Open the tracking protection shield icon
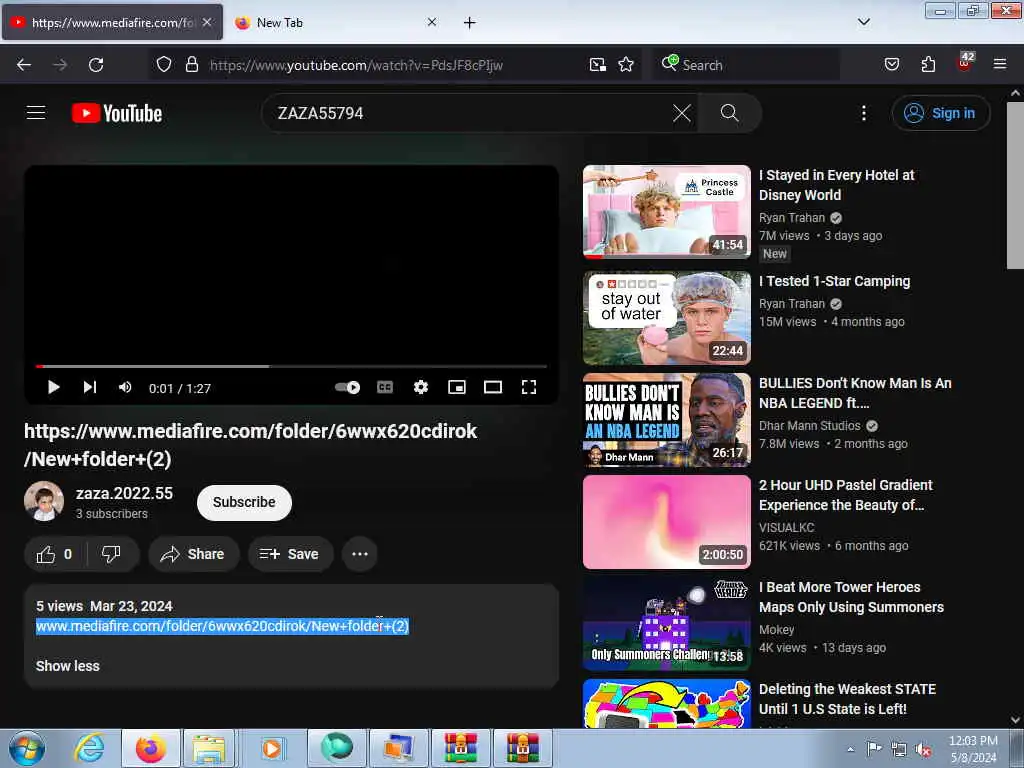This screenshot has height=768, width=1024. (164, 64)
